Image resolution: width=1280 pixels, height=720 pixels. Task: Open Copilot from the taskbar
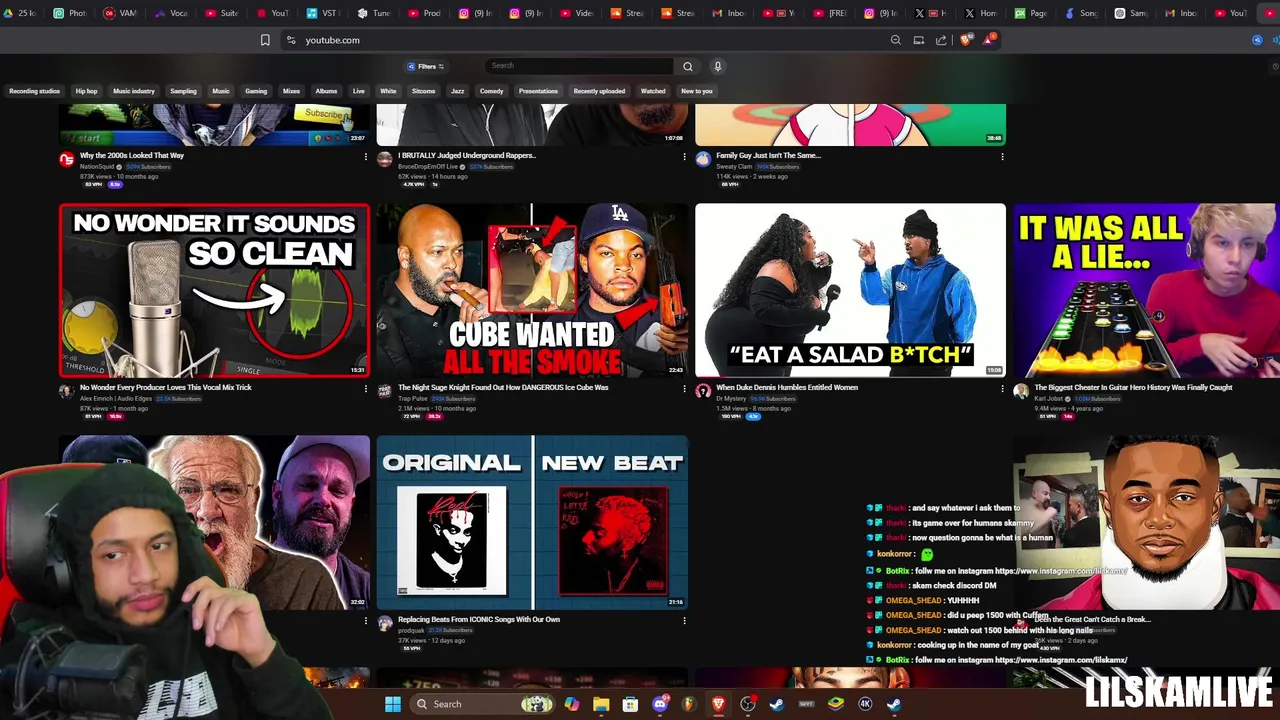571,704
